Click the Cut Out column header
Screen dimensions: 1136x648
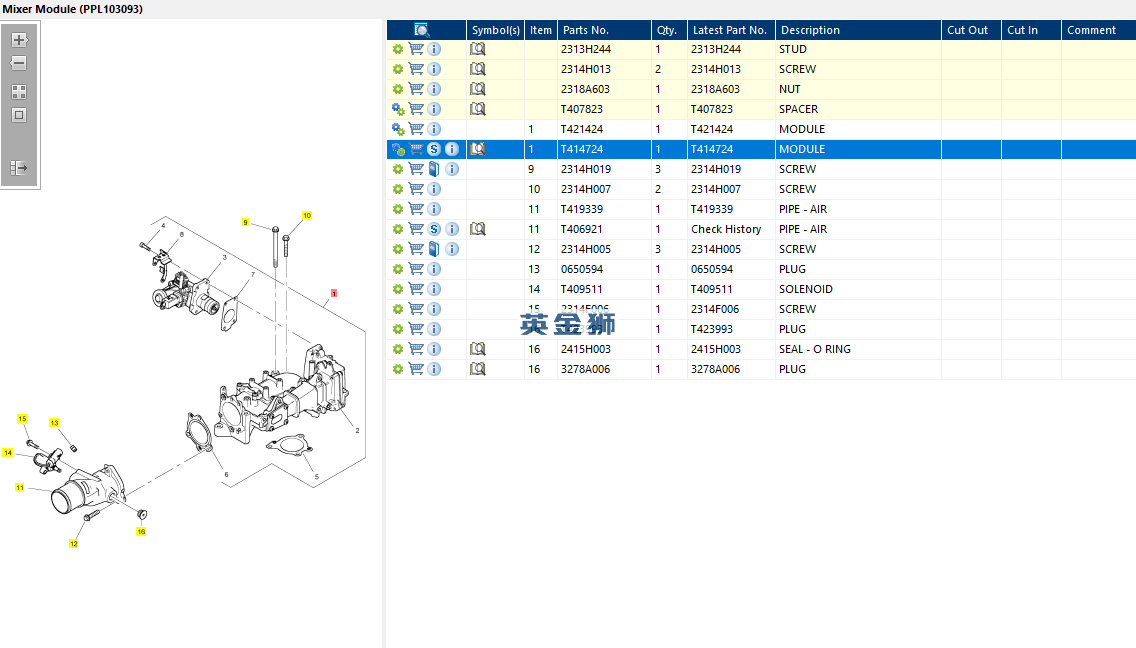[971, 30]
